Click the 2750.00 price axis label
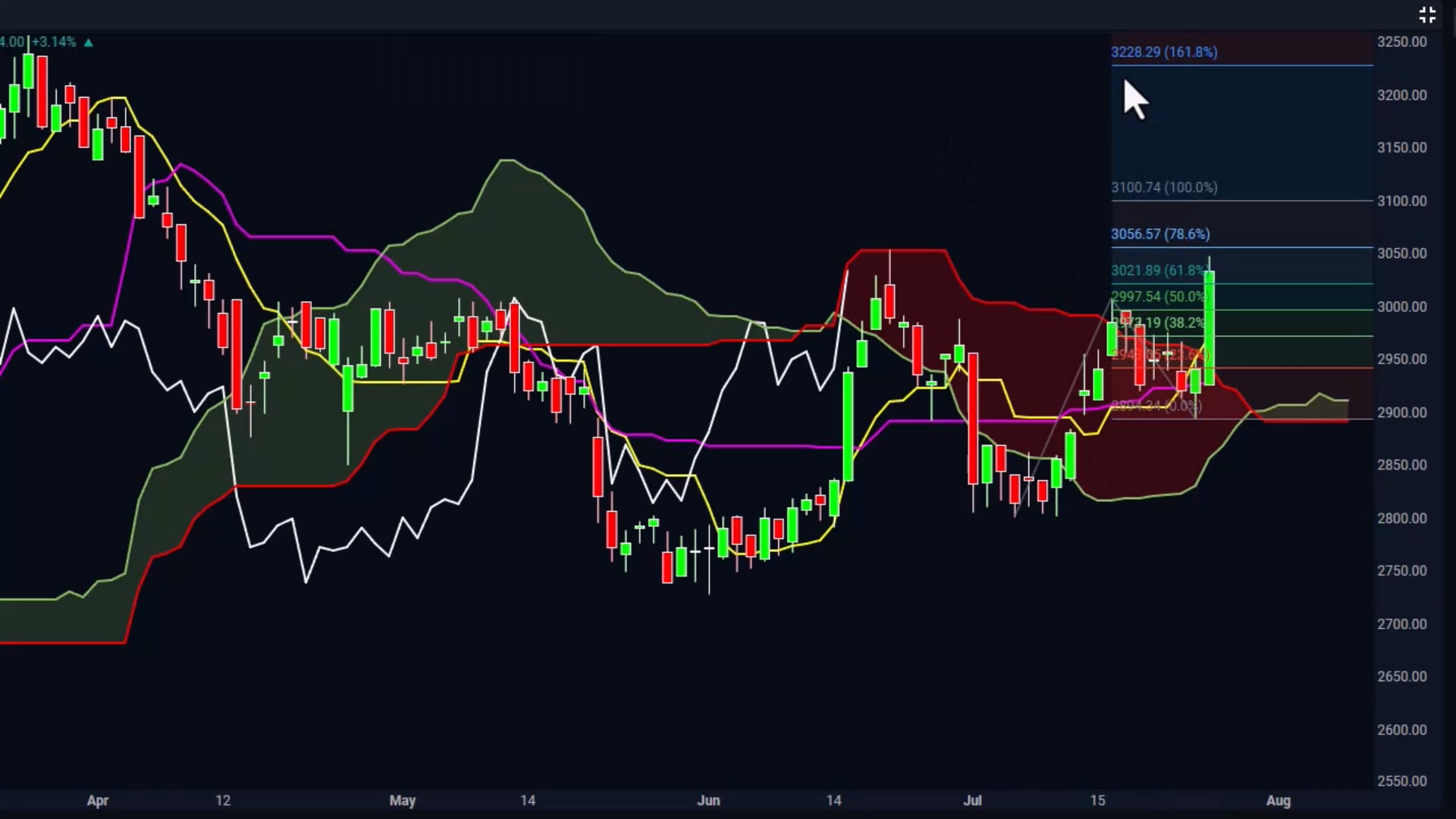The width and height of the screenshot is (1456, 819). click(1401, 571)
